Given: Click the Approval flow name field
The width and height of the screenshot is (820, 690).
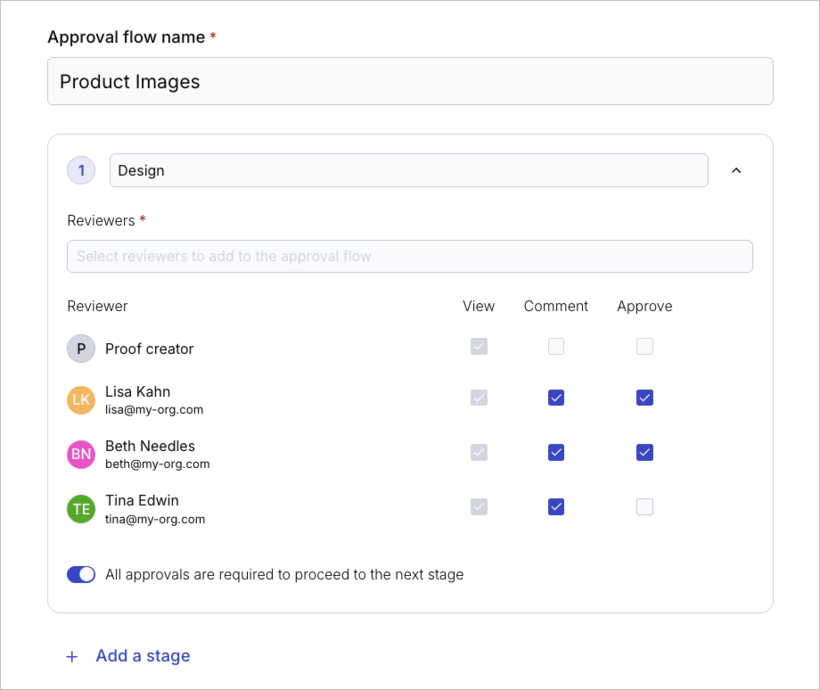Looking at the screenshot, I should click(409, 81).
